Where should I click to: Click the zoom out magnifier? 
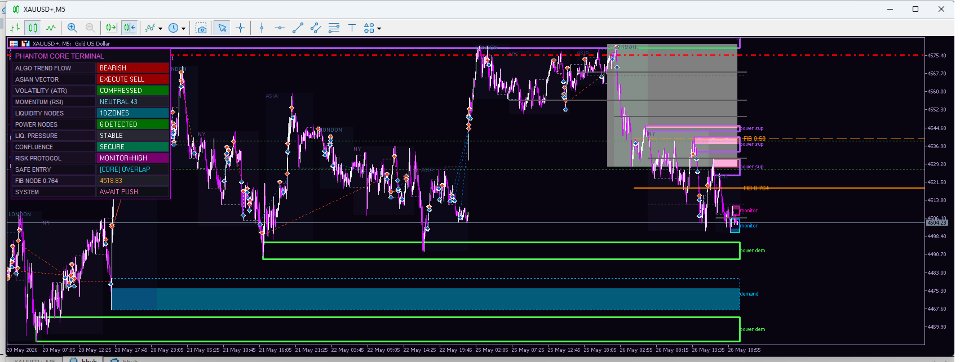click(x=90, y=28)
